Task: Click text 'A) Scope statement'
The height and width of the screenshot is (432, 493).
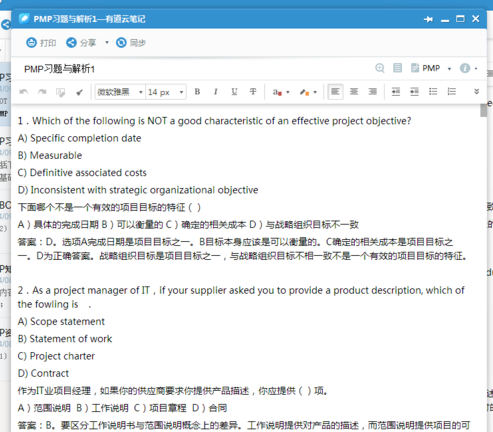Action: [x=61, y=321]
